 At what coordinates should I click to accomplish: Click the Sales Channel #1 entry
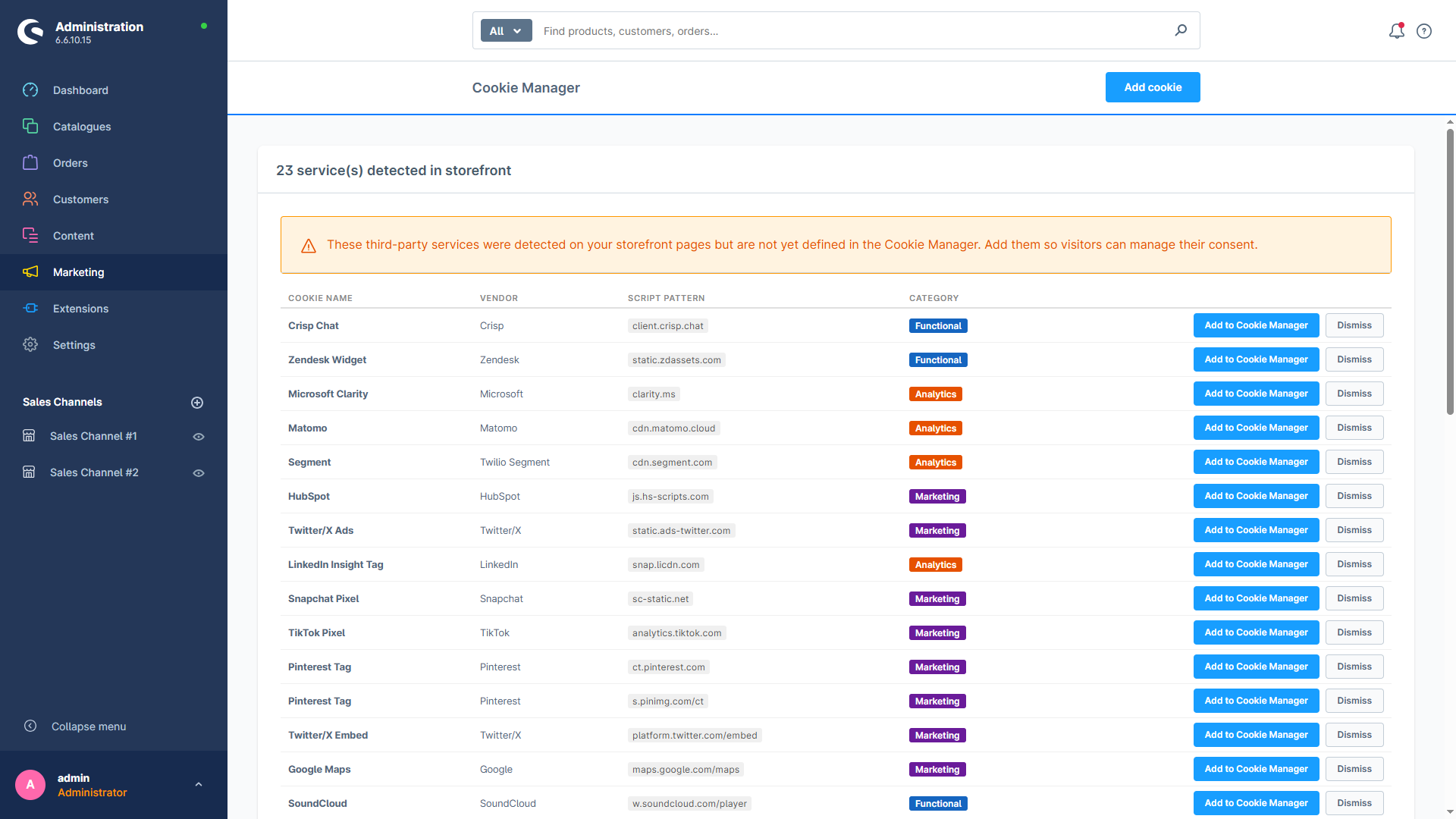coord(93,436)
